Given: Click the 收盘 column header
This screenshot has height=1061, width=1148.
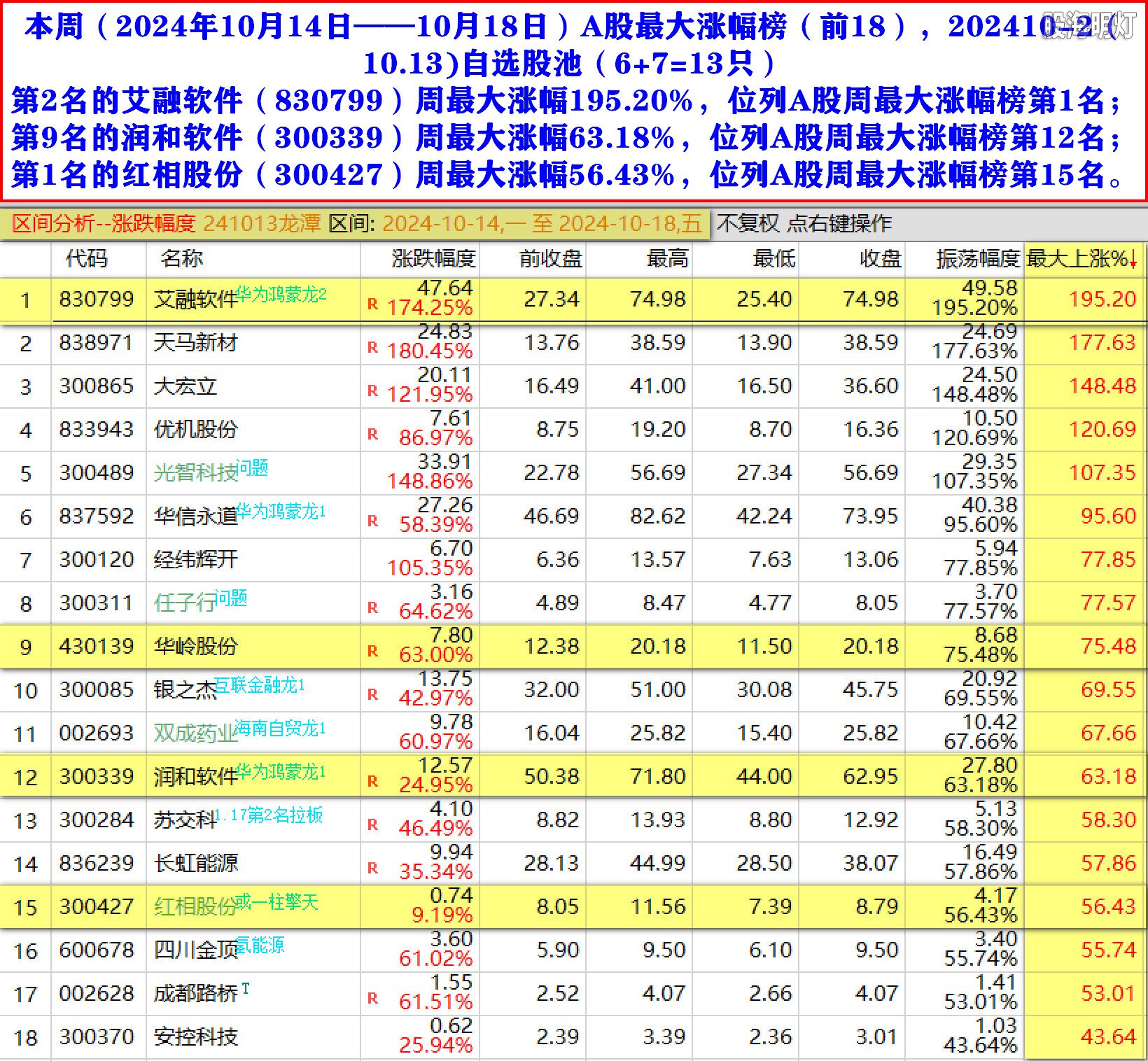Looking at the screenshot, I should (x=880, y=259).
